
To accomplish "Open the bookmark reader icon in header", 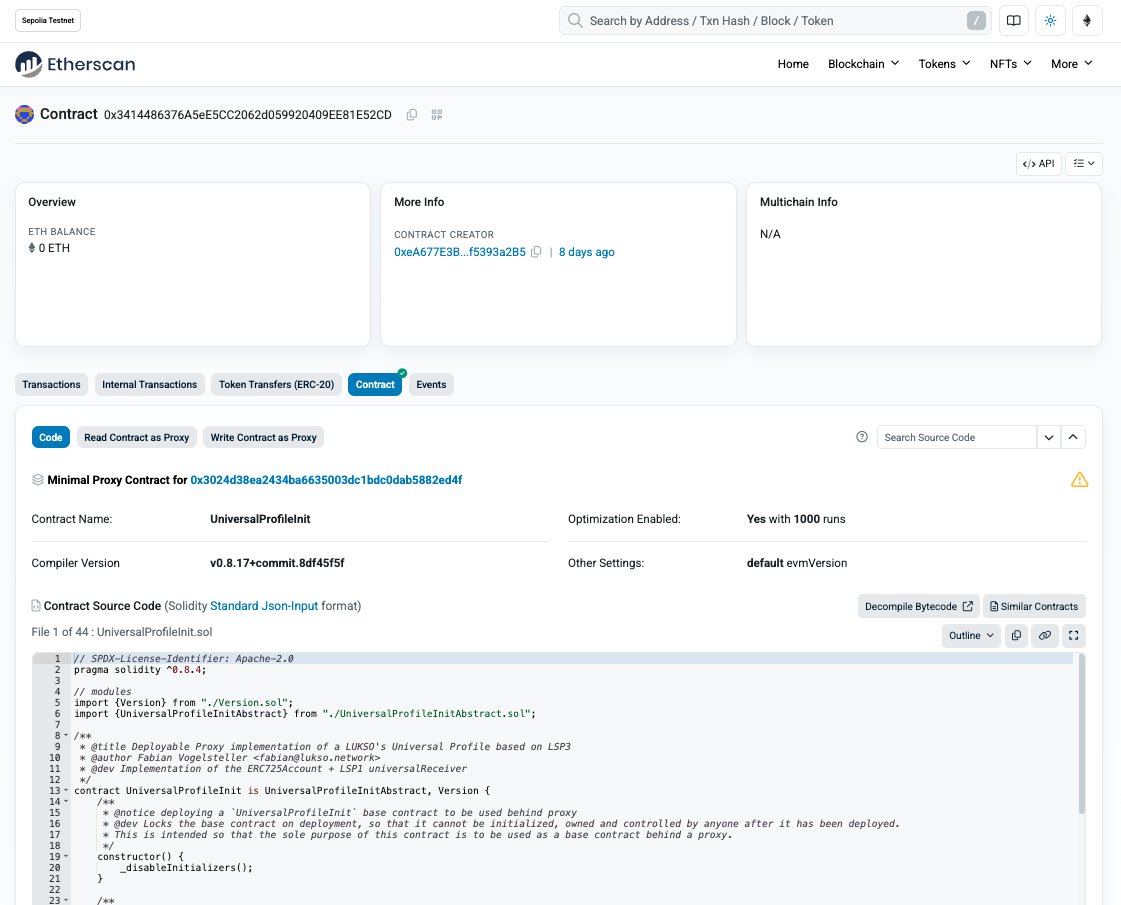I will pos(1013,21).
